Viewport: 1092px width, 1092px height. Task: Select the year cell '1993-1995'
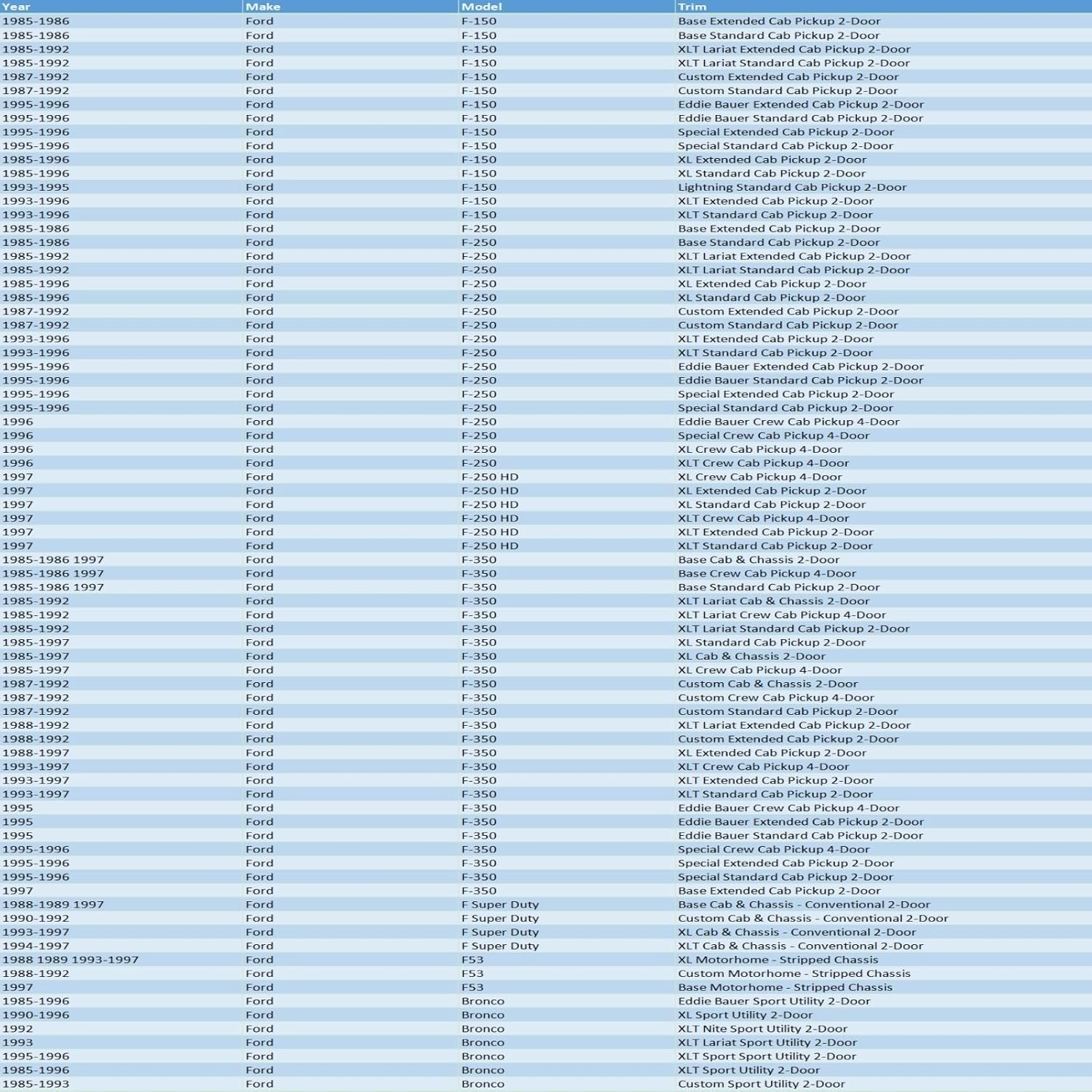36,187
